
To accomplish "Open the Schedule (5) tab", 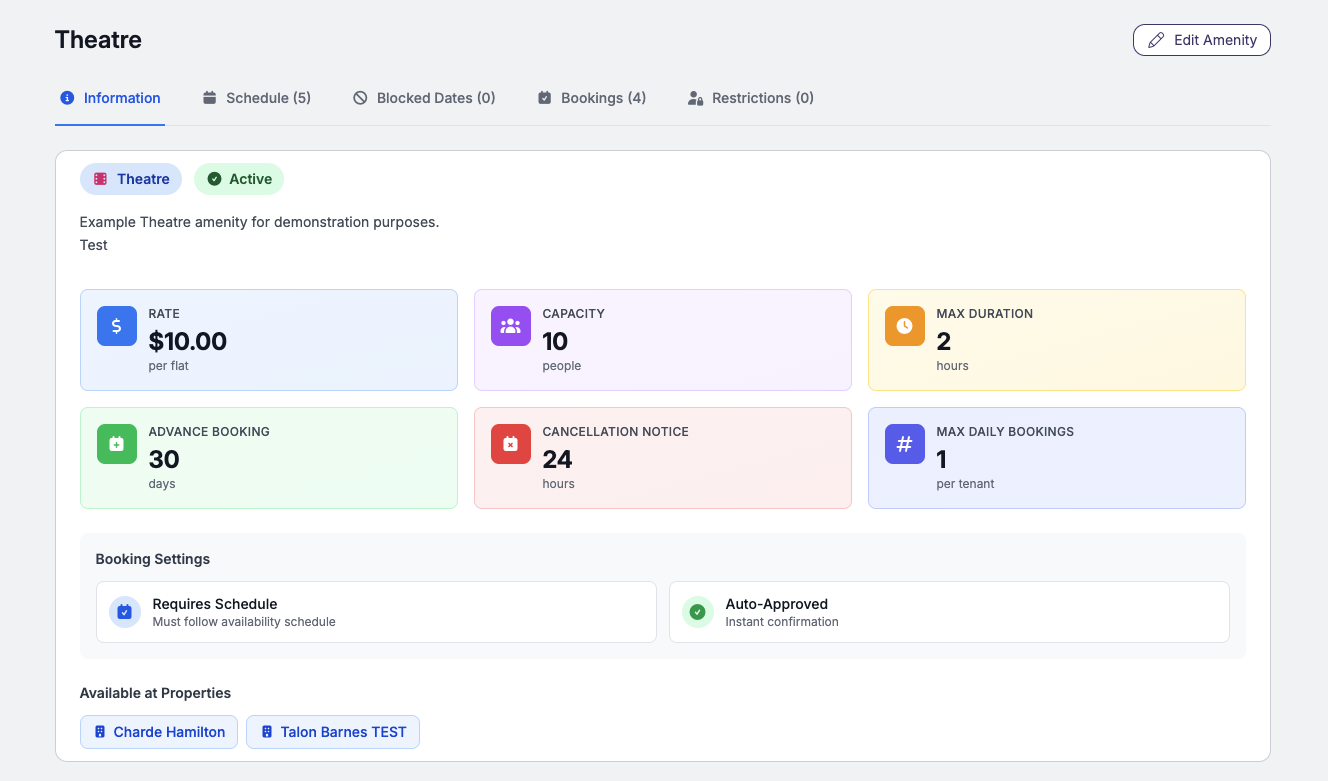I will (x=256, y=98).
